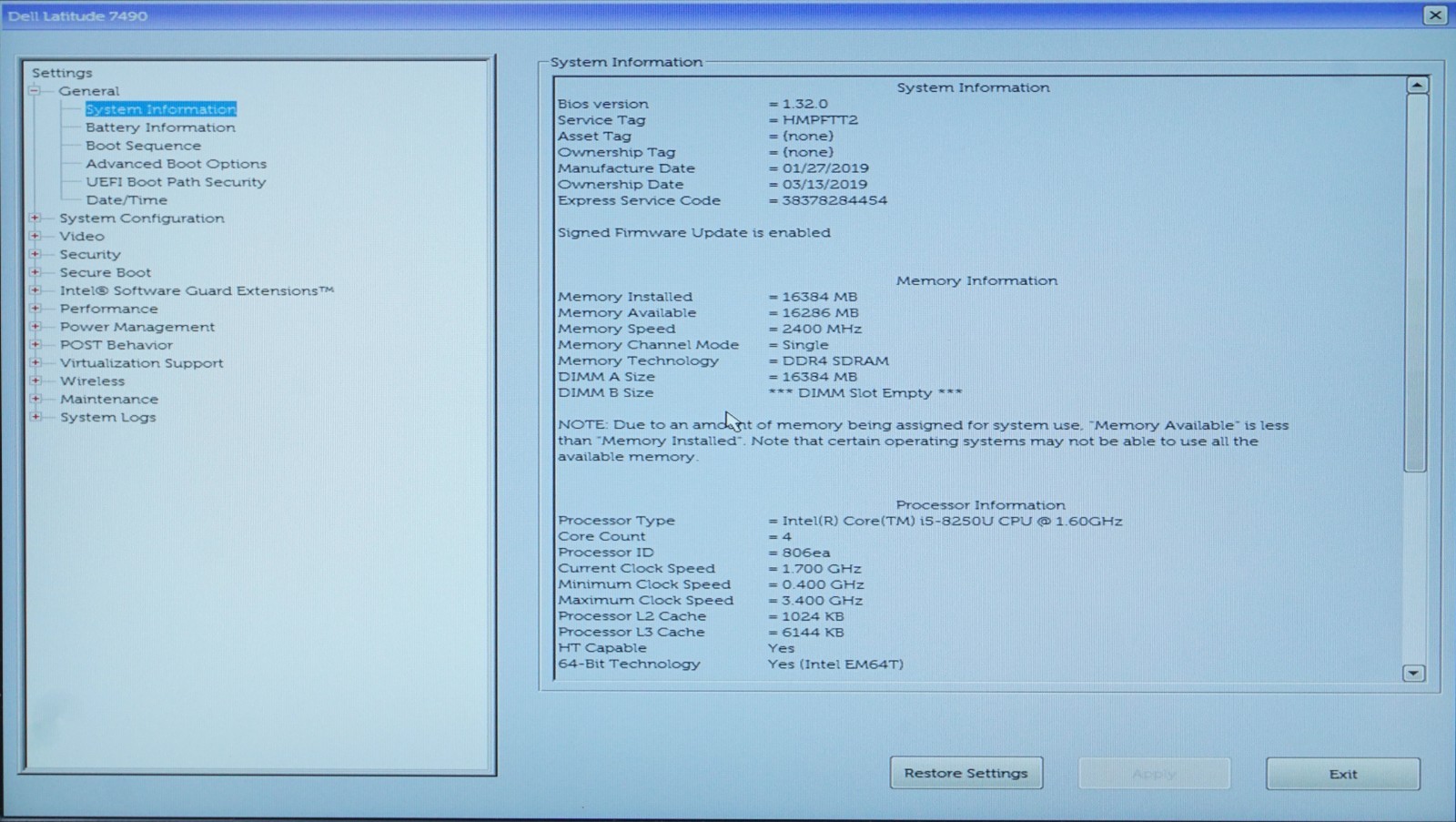Select the System Logs category
Viewport: 1456px width, 822px height.
click(x=107, y=418)
